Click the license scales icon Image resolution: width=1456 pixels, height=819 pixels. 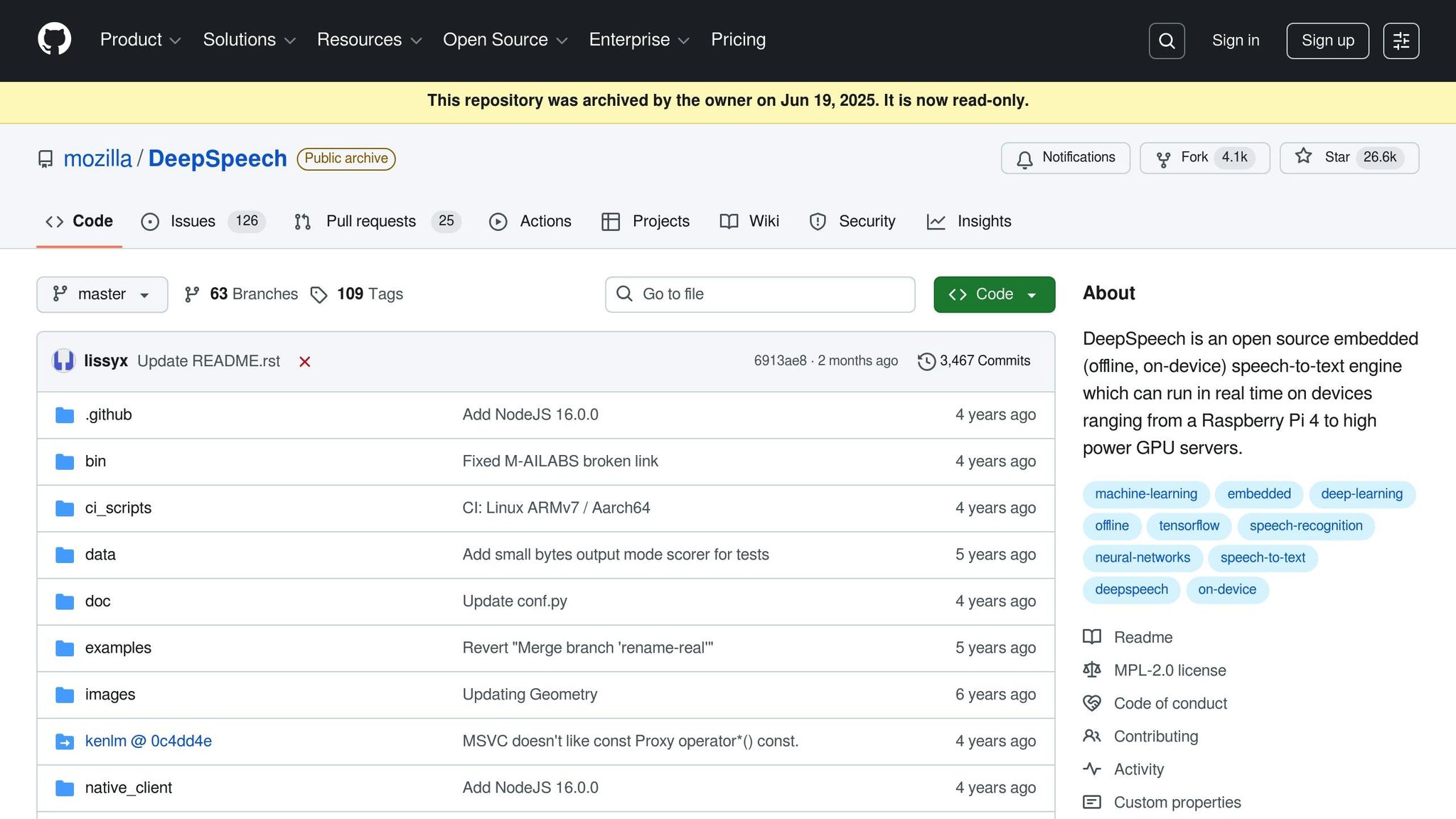1092,670
